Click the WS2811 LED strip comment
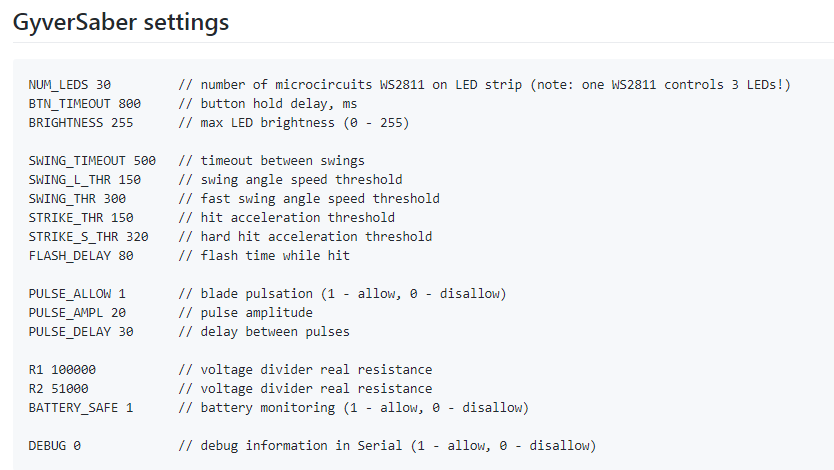This screenshot has width=834, height=470. coord(484,85)
